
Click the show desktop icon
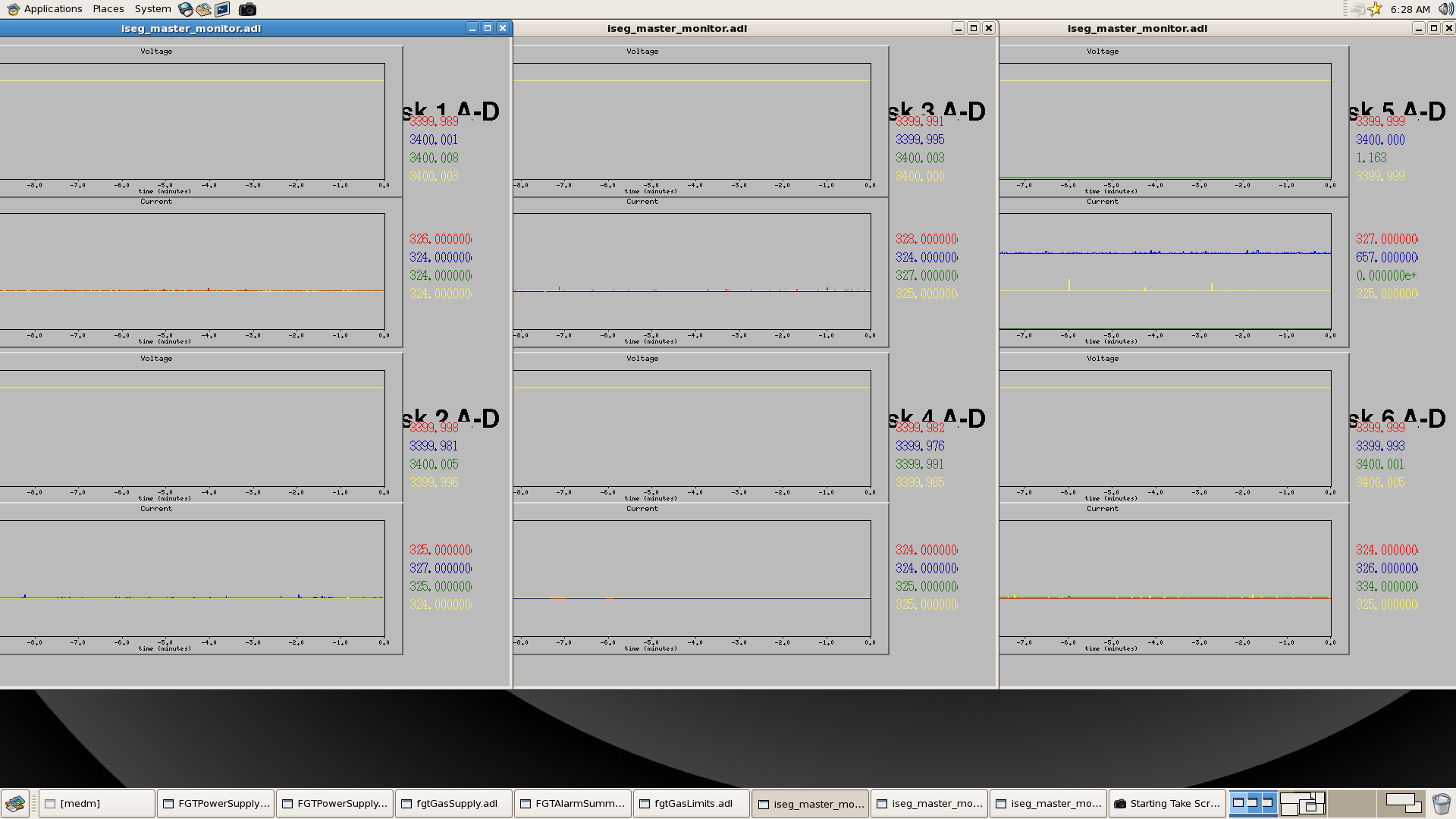point(15,803)
